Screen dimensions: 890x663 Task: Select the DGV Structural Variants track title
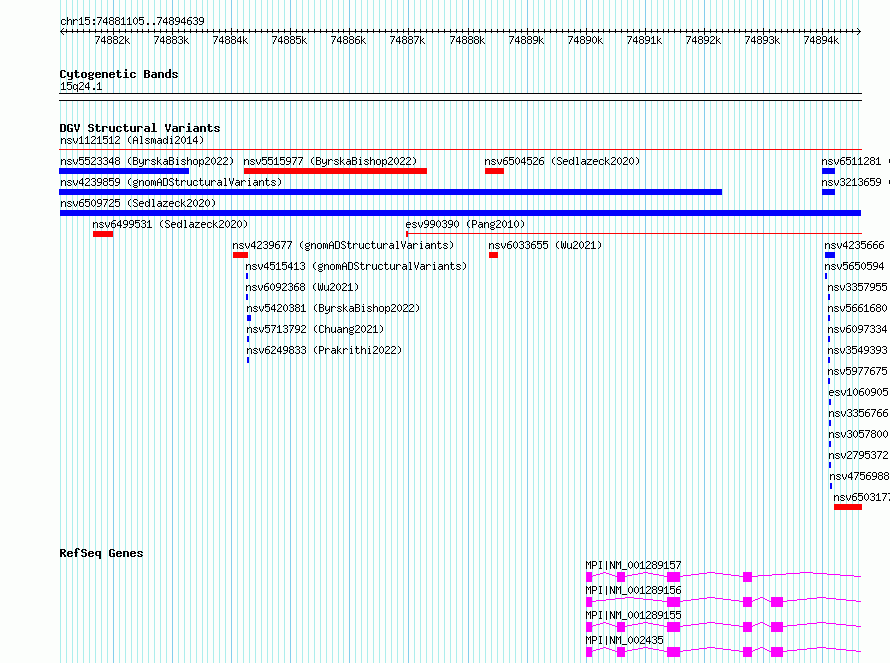pyautogui.click(x=140, y=128)
